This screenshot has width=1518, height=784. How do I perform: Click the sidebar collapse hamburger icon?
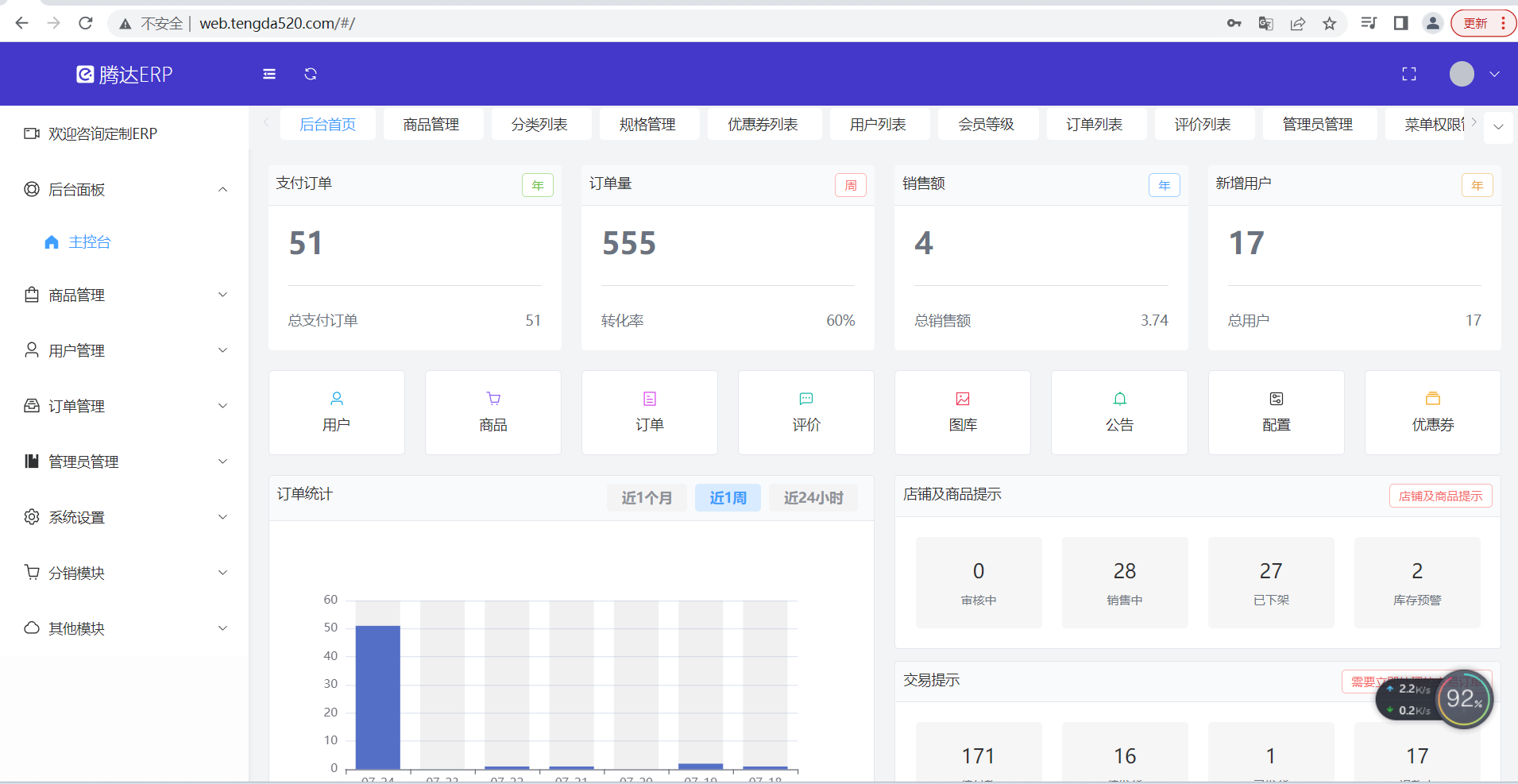[269, 74]
